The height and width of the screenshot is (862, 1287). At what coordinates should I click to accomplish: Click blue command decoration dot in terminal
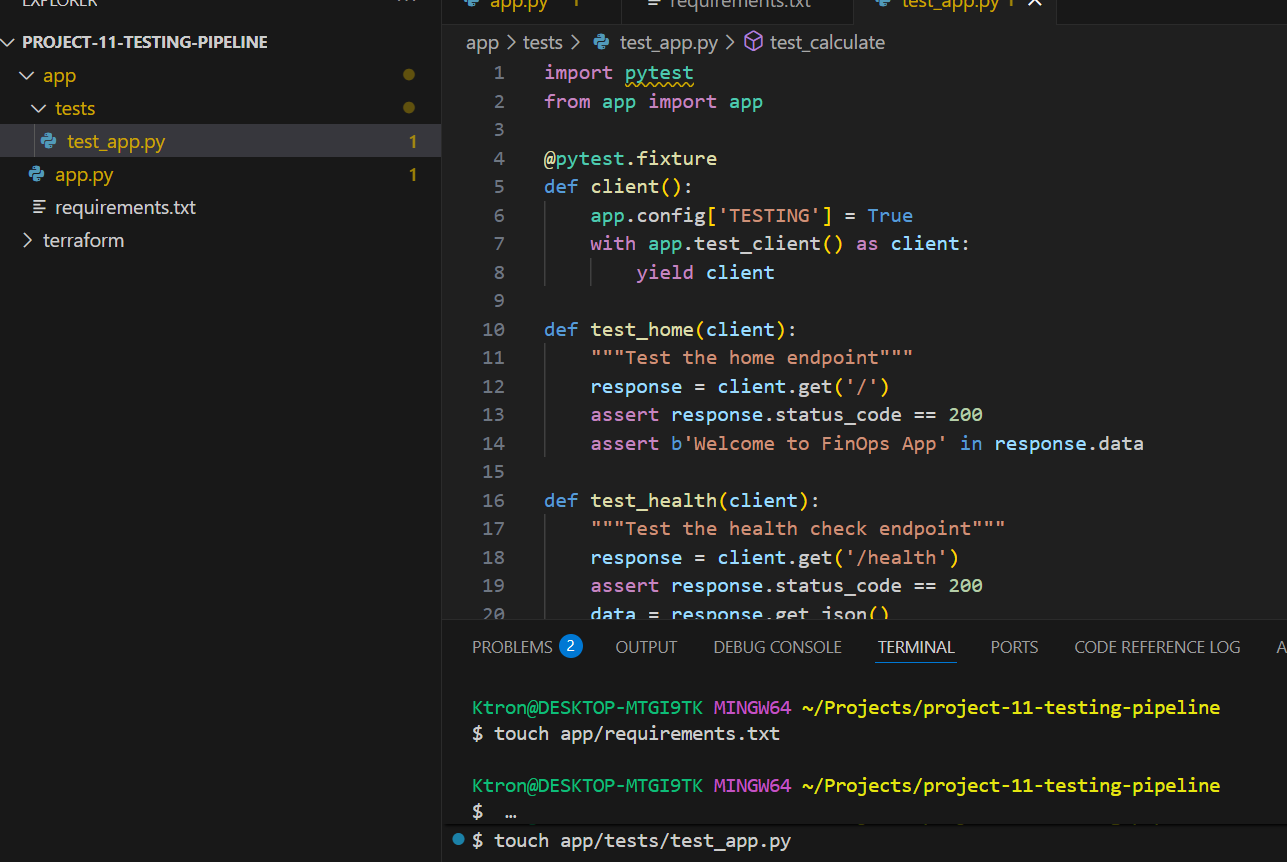[458, 838]
